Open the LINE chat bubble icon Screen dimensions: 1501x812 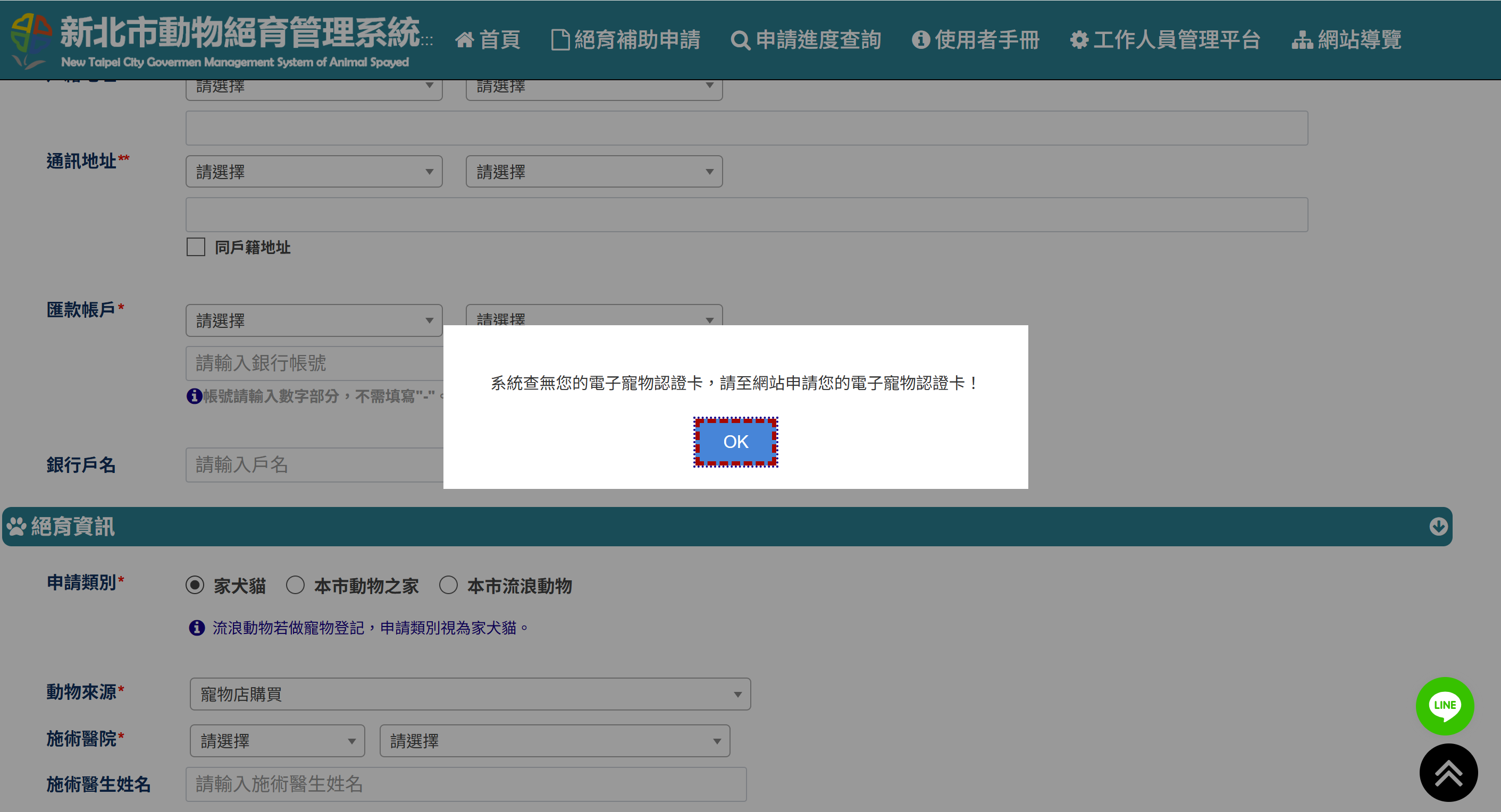point(1444,705)
